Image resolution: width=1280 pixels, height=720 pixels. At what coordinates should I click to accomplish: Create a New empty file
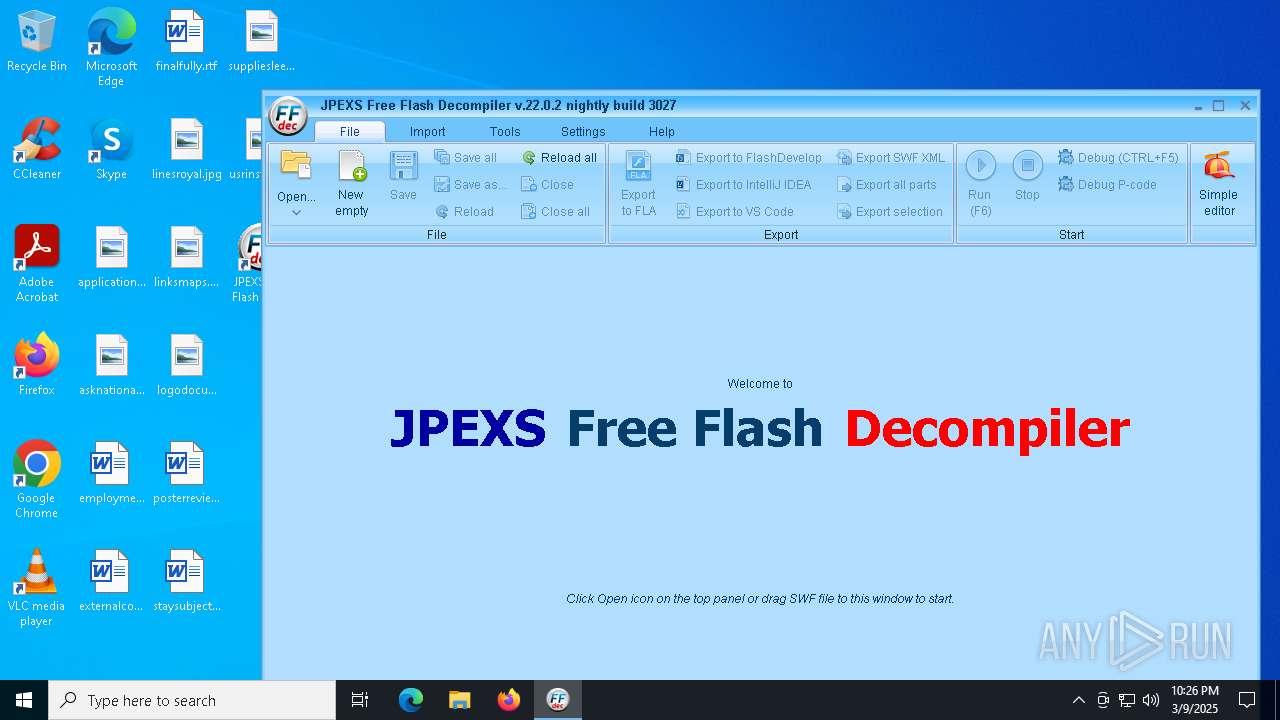pyautogui.click(x=351, y=184)
